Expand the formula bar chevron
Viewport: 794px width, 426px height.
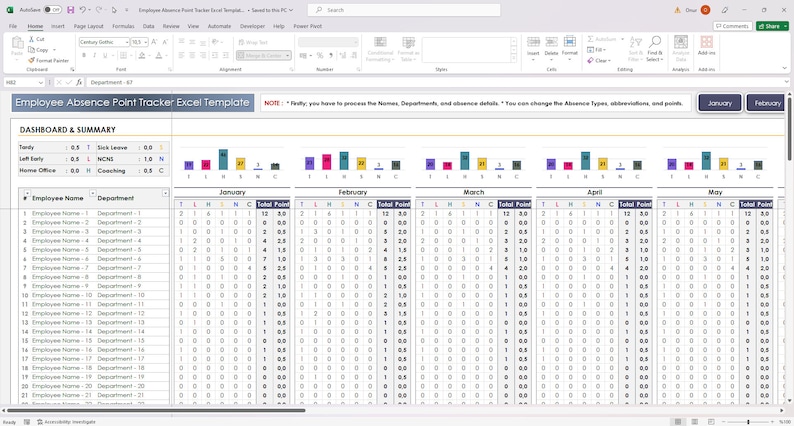click(x=786, y=82)
